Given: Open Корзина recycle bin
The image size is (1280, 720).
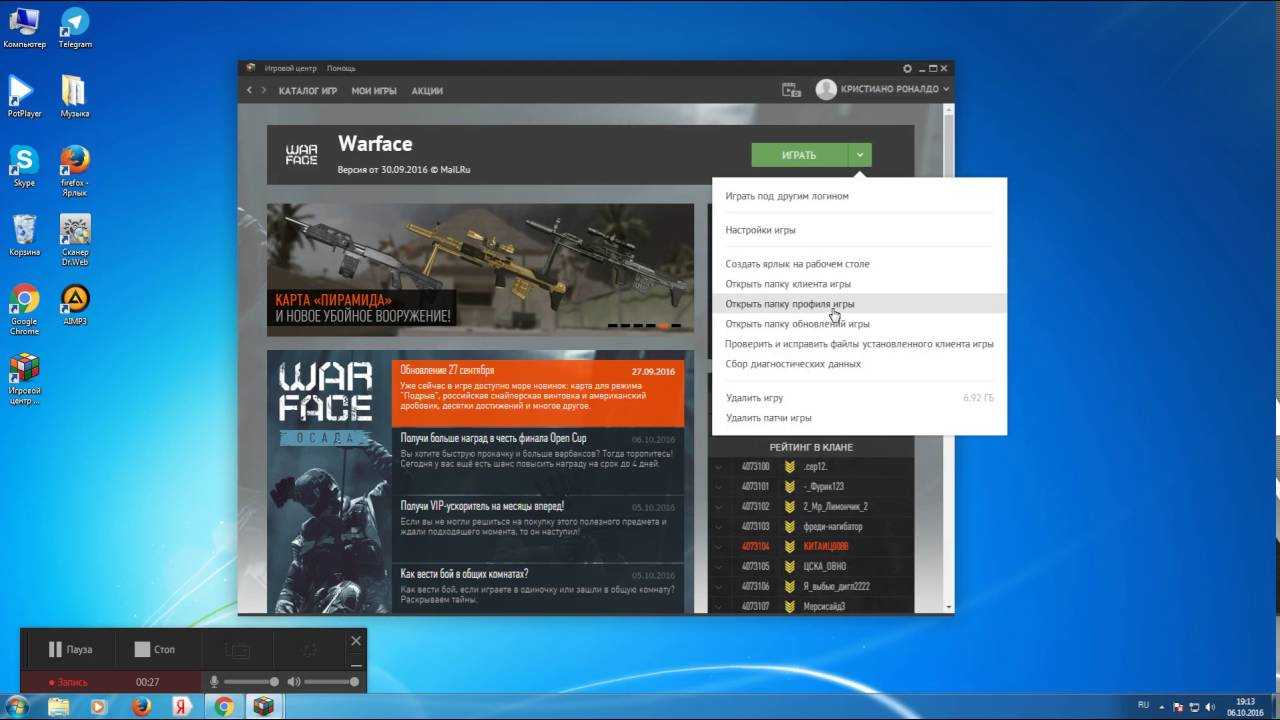Looking at the screenshot, I should point(24,235).
